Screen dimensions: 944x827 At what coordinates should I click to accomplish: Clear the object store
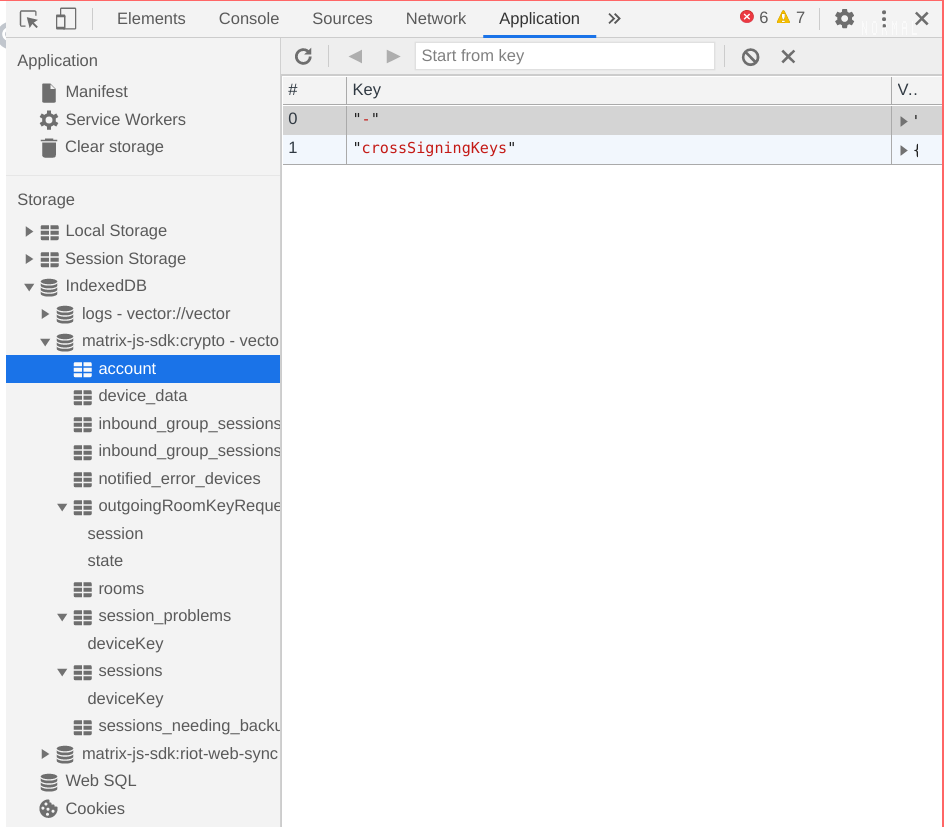click(750, 57)
